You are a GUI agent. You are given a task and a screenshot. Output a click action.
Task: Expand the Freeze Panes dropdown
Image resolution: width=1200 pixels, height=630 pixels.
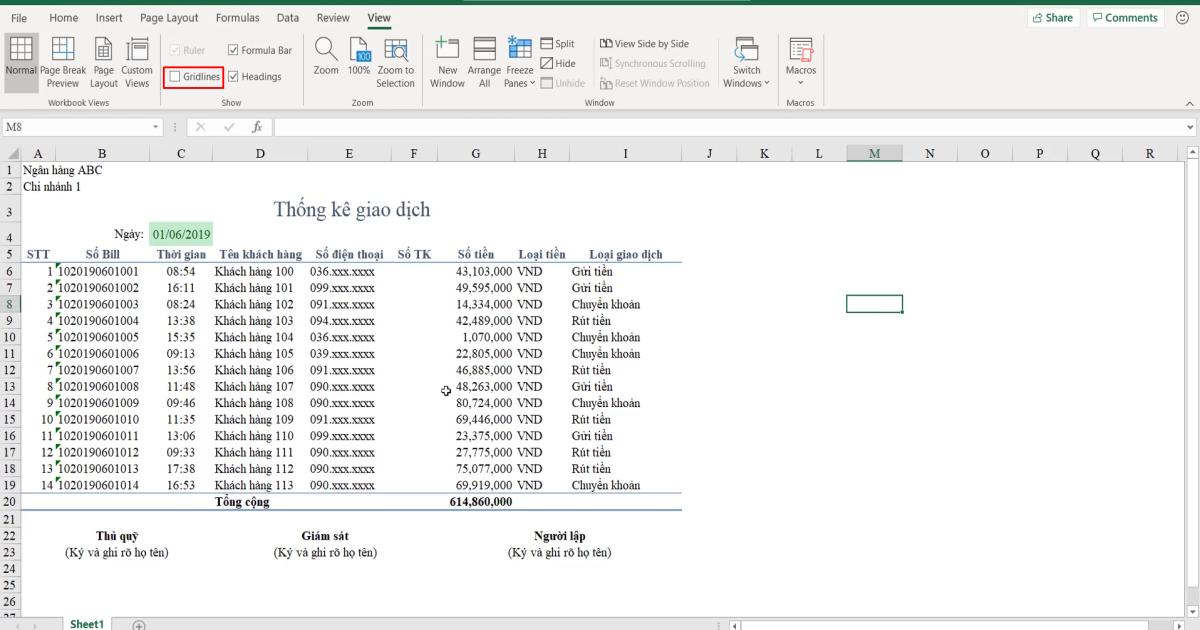[x=519, y=62]
